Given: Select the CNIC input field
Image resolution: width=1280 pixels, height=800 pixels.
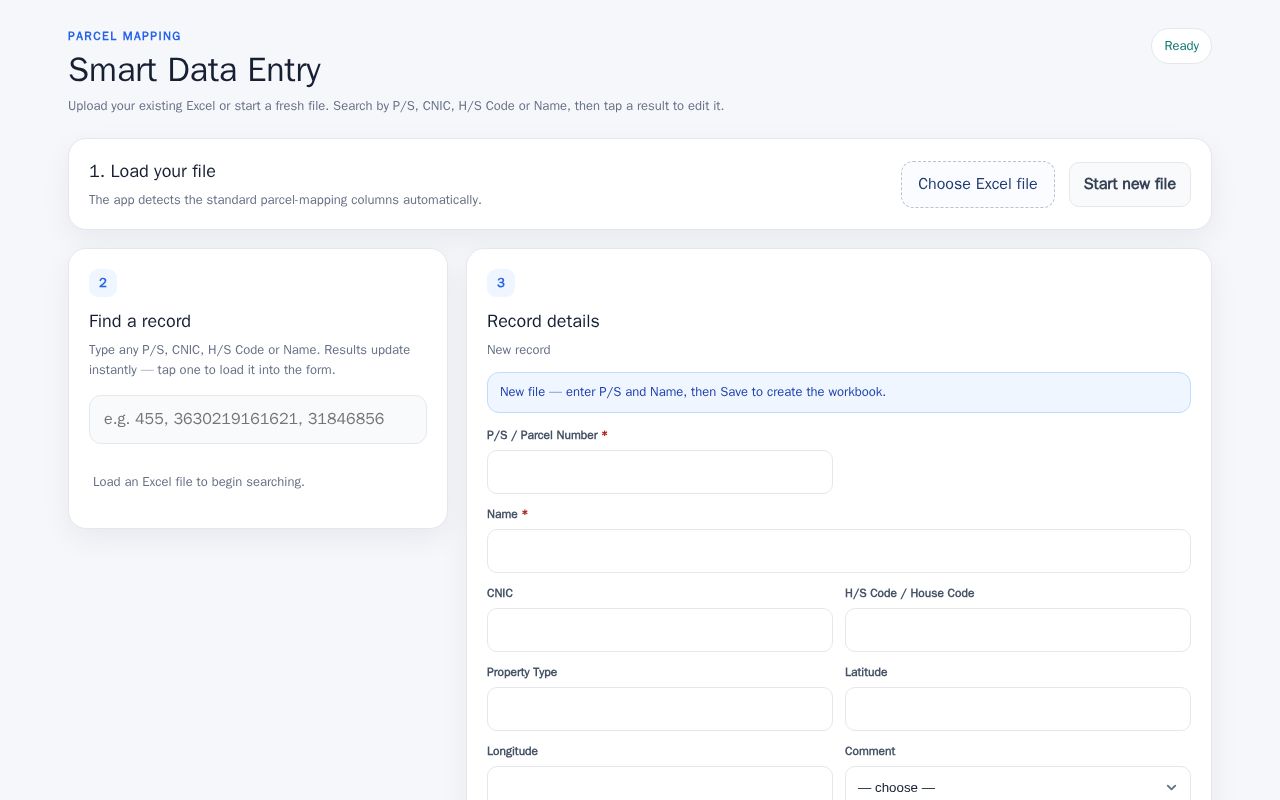Looking at the screenshot, I should point(660,630).
